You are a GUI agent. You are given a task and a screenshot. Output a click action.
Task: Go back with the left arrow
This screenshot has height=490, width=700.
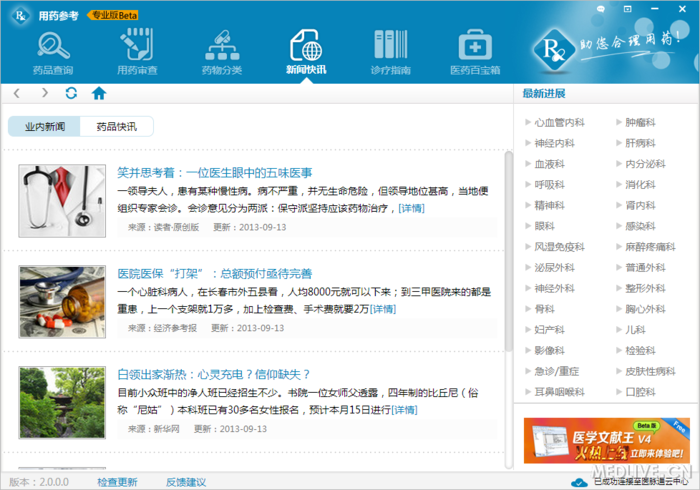pos(17,93)
